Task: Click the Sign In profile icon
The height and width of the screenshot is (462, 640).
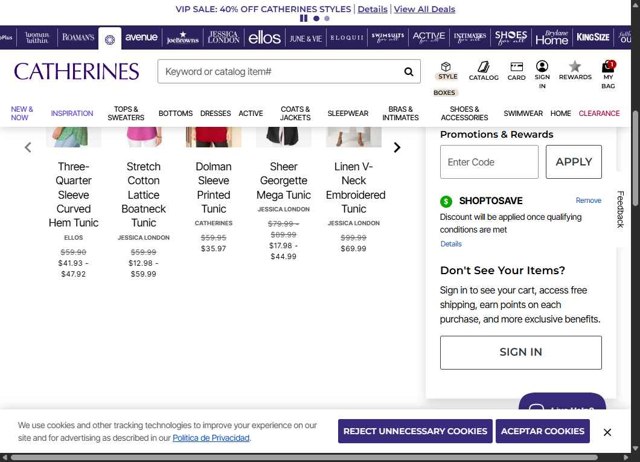Action: 542,66
